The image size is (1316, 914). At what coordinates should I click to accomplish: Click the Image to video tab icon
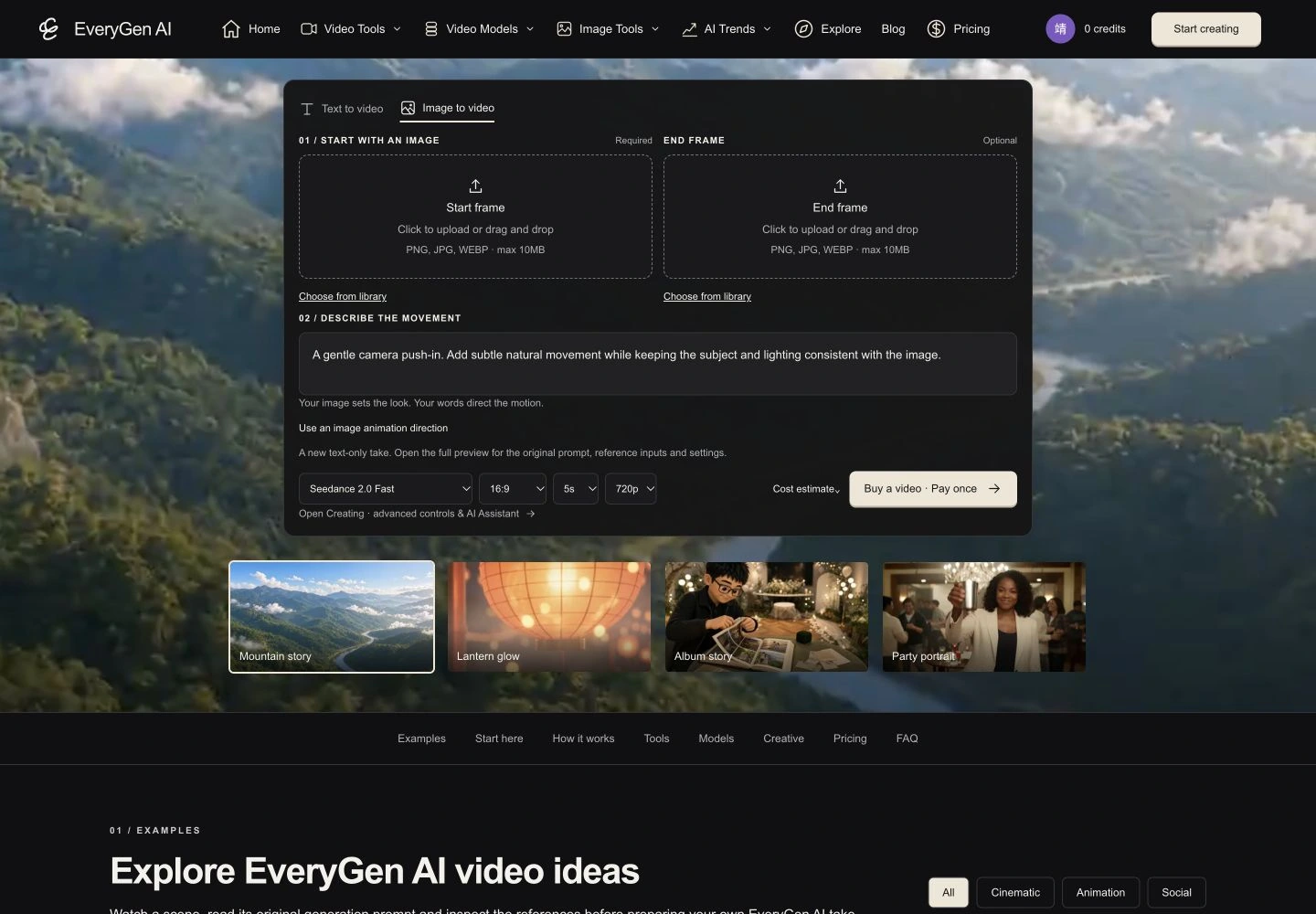(x=408, y=108)
